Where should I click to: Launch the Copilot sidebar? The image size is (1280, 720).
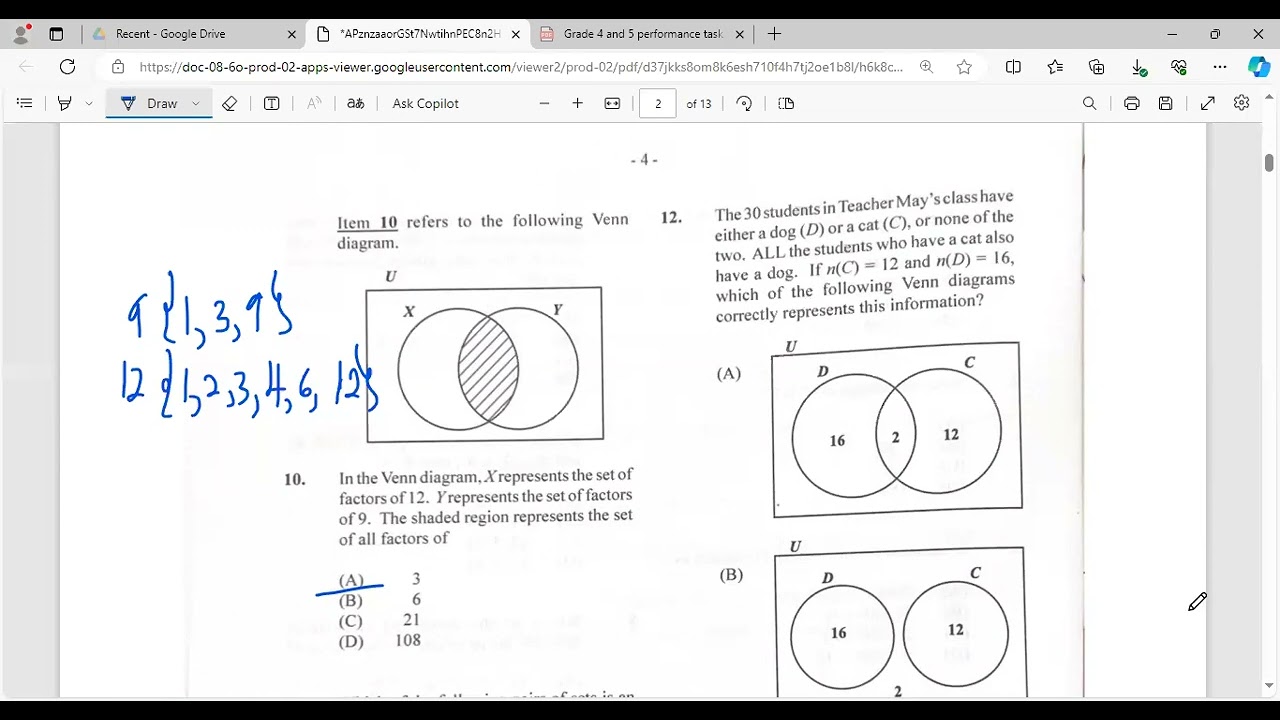(1259, 67)
